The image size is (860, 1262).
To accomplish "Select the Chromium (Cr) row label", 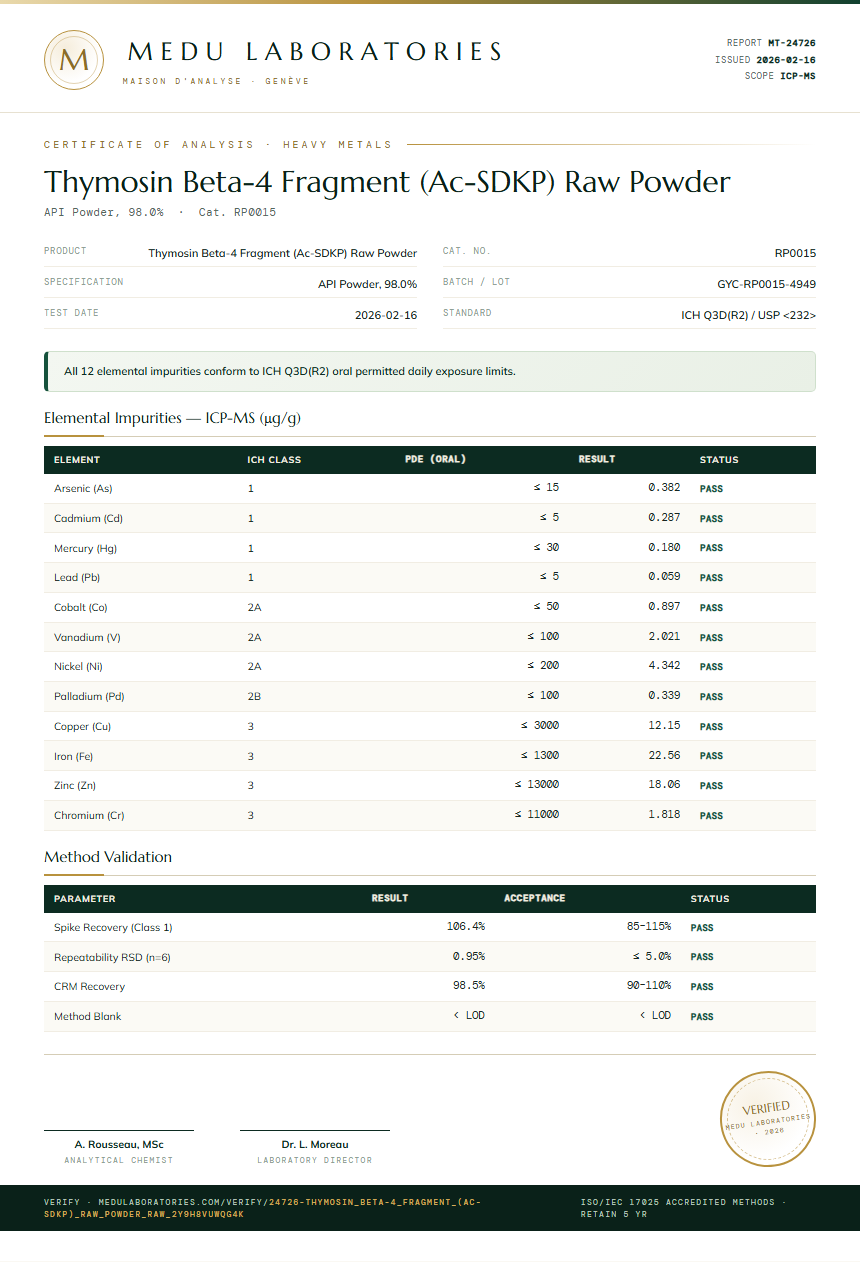I will [x=89, y=816].
